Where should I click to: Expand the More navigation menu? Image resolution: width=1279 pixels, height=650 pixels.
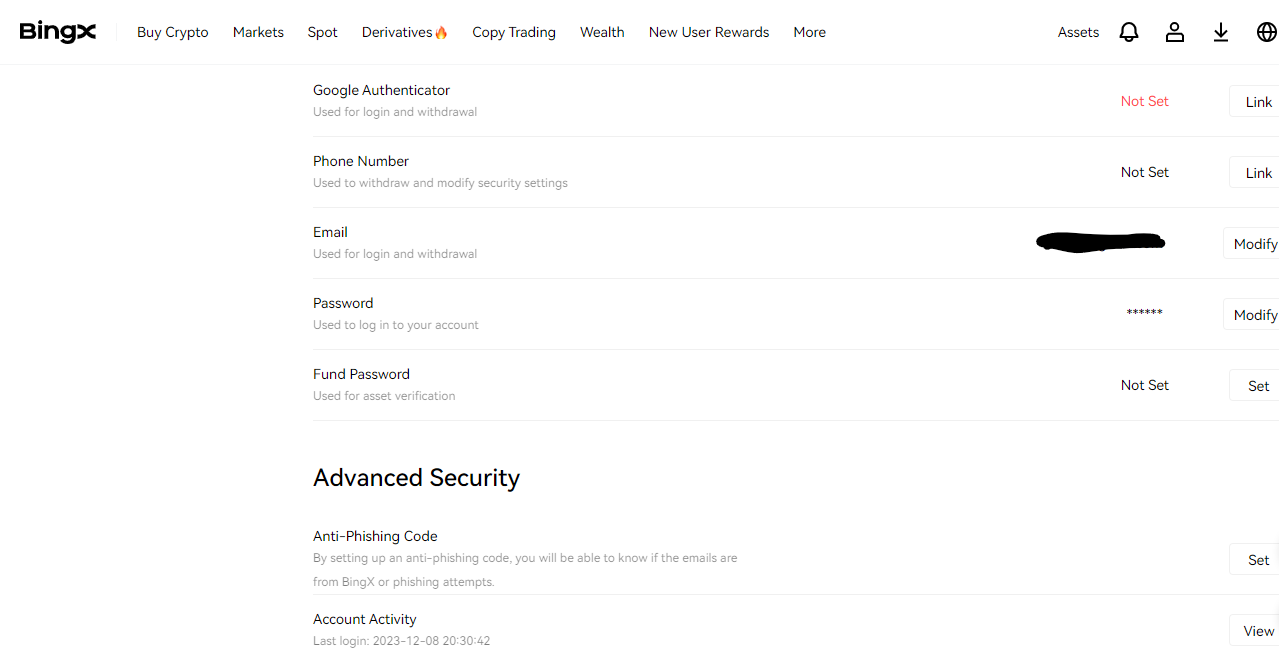(x=810, y=32)
